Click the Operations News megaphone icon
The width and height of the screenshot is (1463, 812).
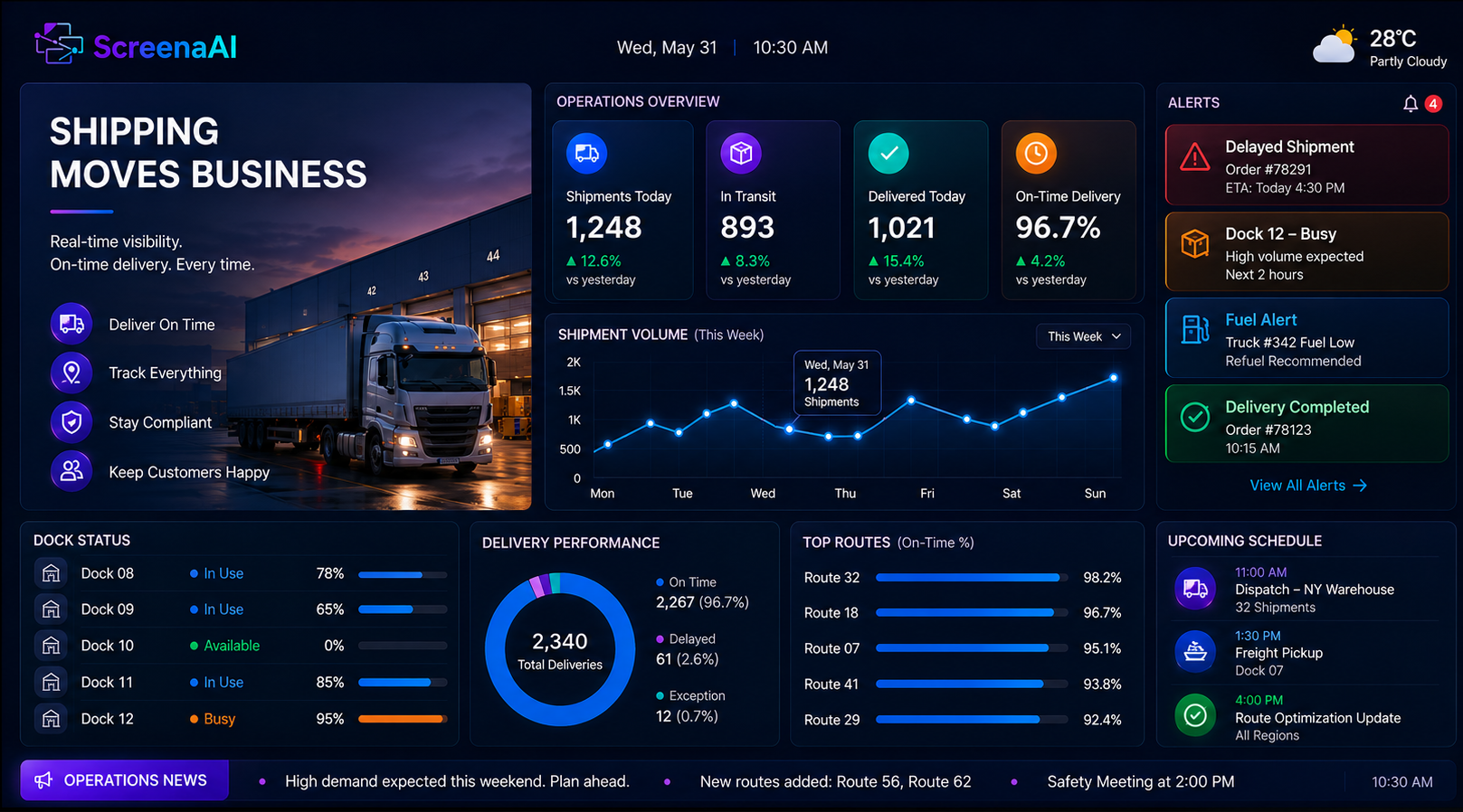[43, 780]
